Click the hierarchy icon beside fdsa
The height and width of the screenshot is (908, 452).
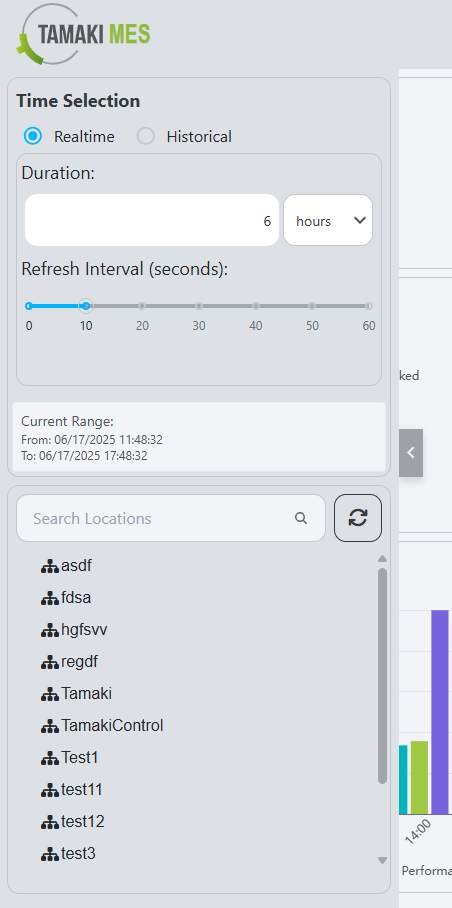click(50, 599)
